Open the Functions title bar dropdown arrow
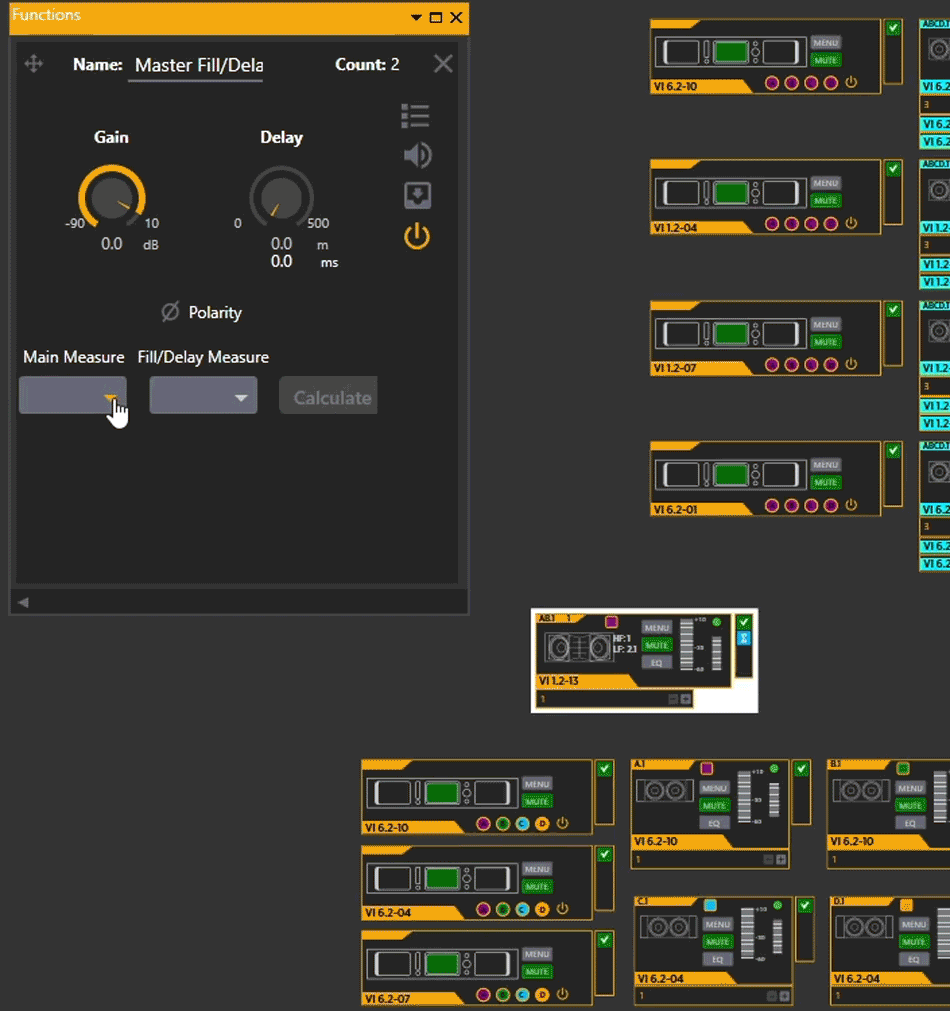This screenshot has width=950, height=1011. 416,17
